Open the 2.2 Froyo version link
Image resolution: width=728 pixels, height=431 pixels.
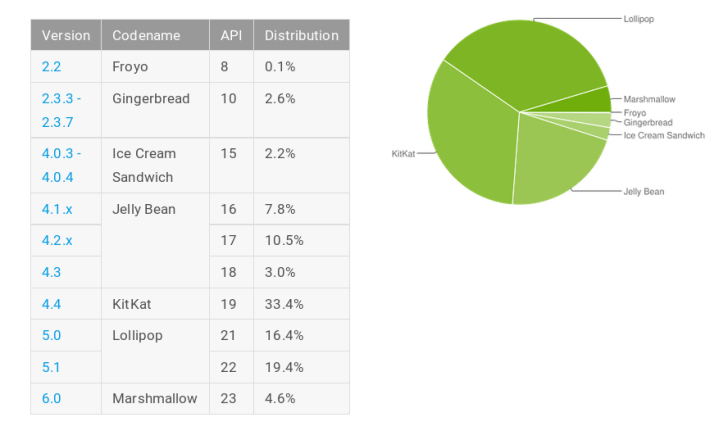[x=51, y=67]
